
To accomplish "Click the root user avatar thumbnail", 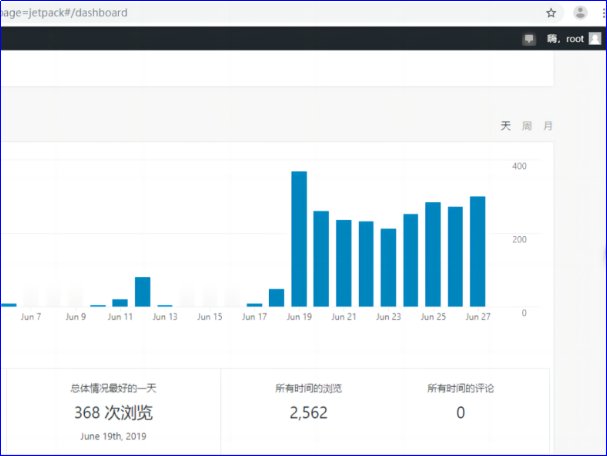I will pos(595,39).
